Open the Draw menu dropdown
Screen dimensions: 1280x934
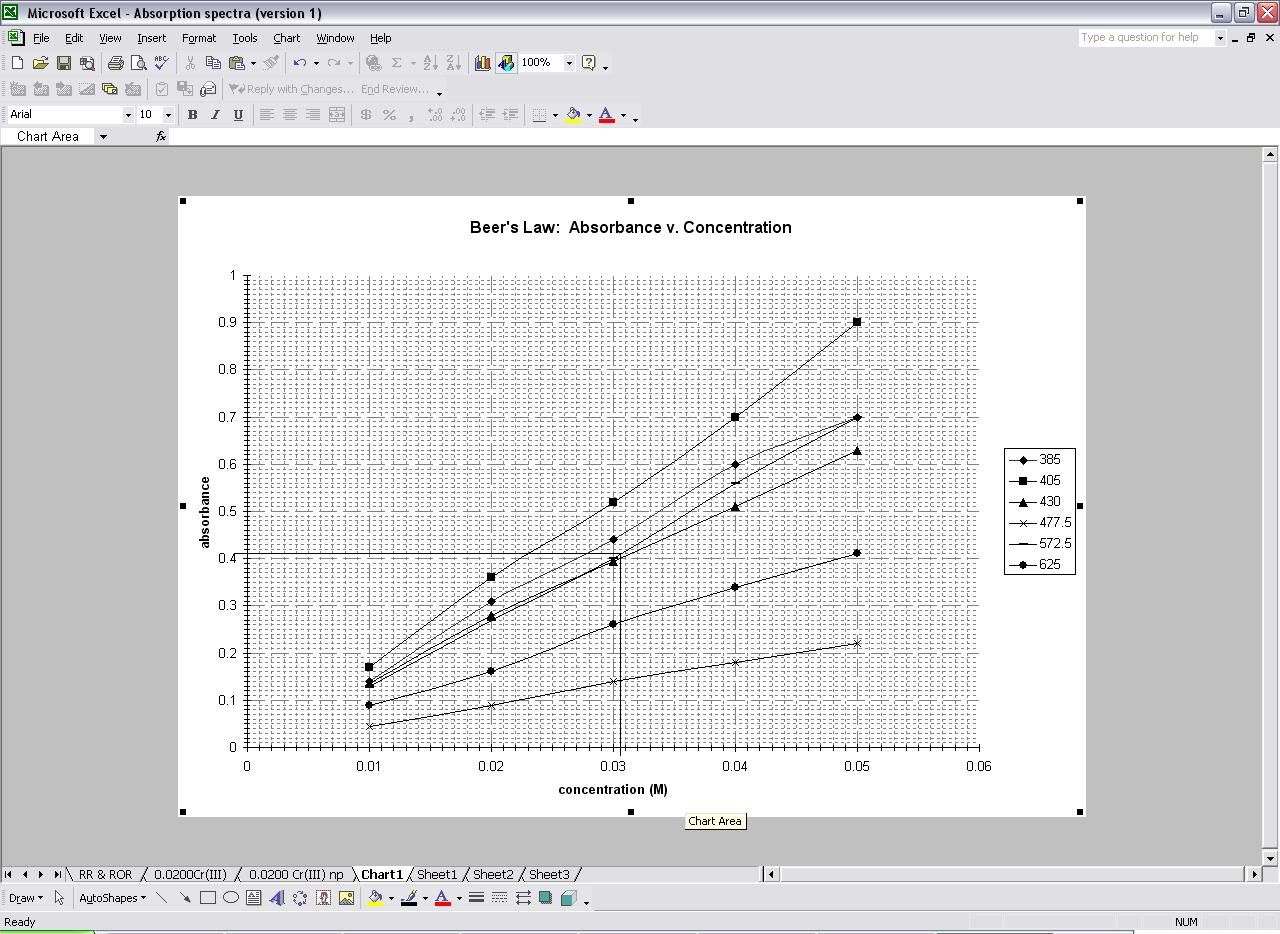click(25, 898)
